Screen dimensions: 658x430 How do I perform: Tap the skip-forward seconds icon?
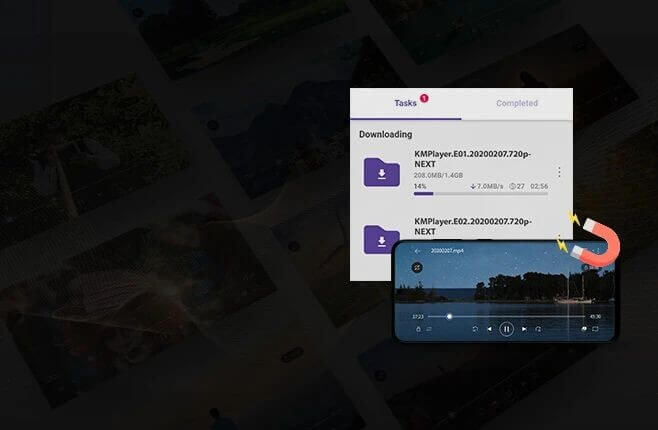pyautogui.click(x=538, y=329)
